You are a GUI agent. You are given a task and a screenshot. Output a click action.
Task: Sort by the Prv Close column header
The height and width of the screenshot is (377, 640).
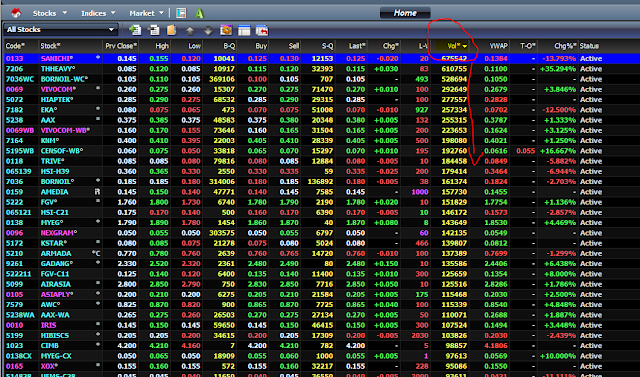121,46
